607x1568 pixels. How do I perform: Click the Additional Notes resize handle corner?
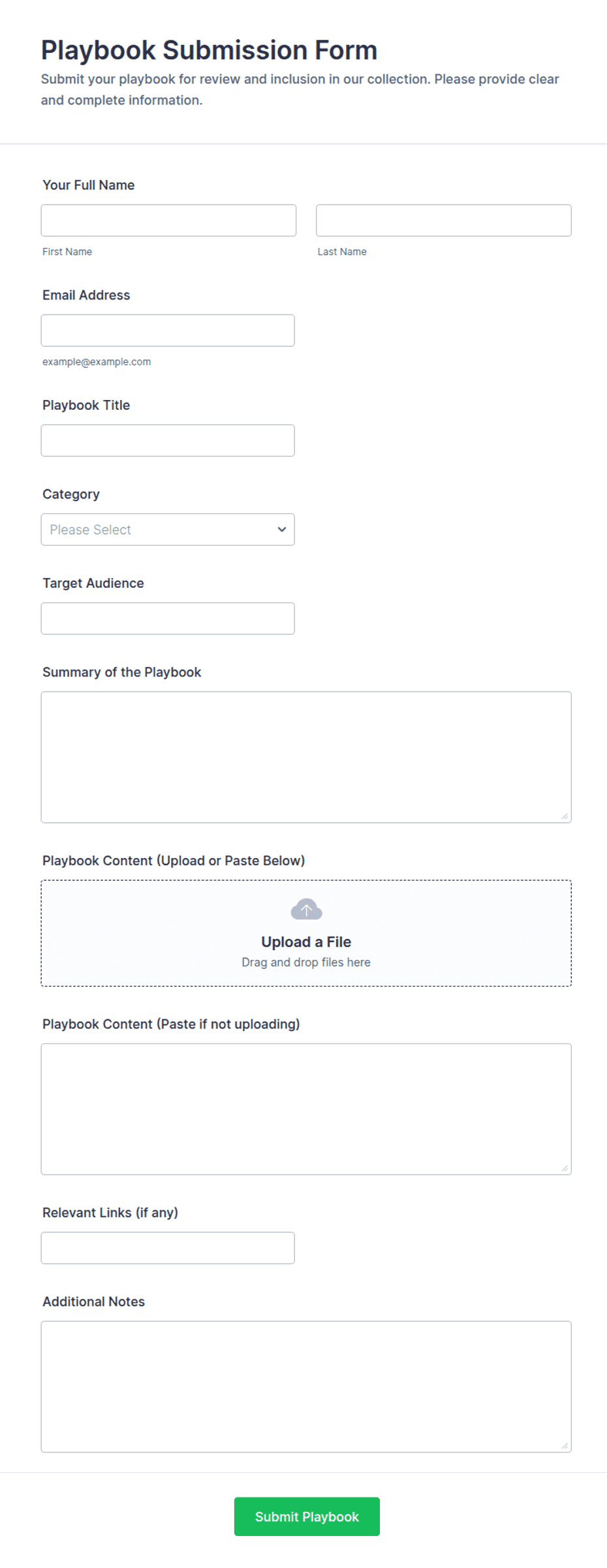565,1446
